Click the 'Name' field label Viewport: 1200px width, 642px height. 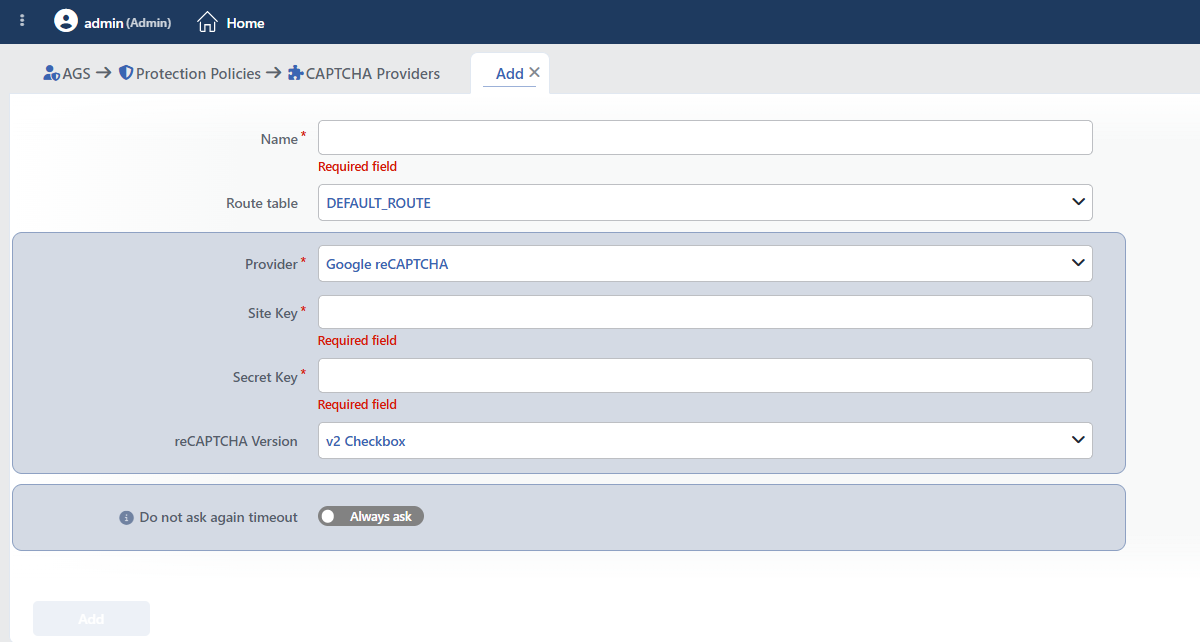click(x=279, y=139)
